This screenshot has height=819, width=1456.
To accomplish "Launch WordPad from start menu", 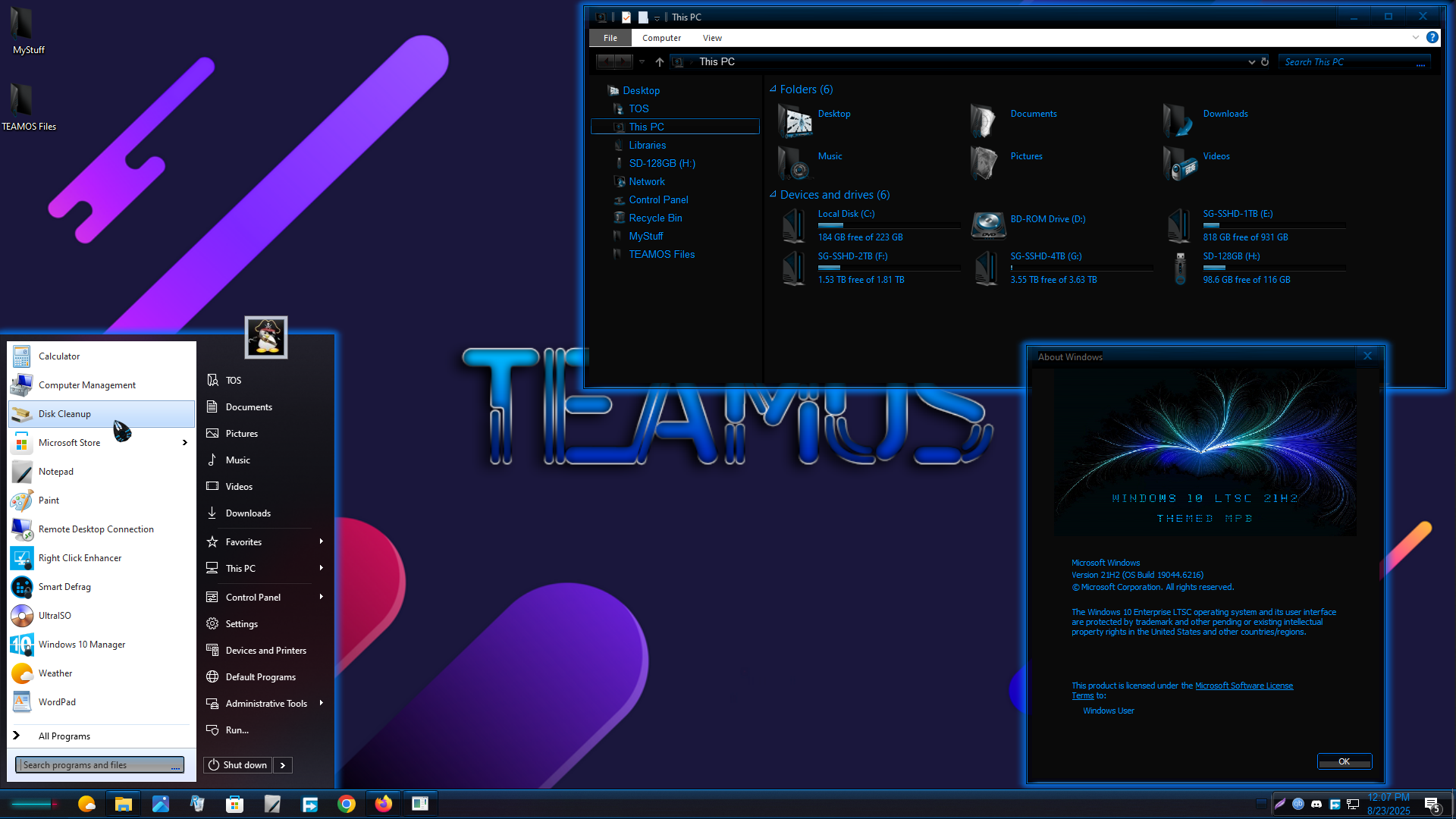I will pyautogui.click(x=101, y=702).
